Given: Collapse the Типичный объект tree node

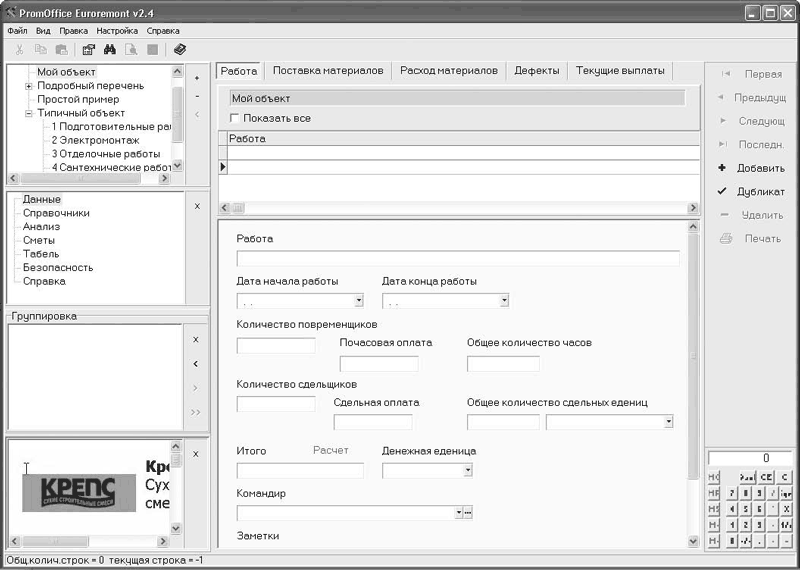Looking at the screenshot, I should pyautogui.click(x=29, y=113).
